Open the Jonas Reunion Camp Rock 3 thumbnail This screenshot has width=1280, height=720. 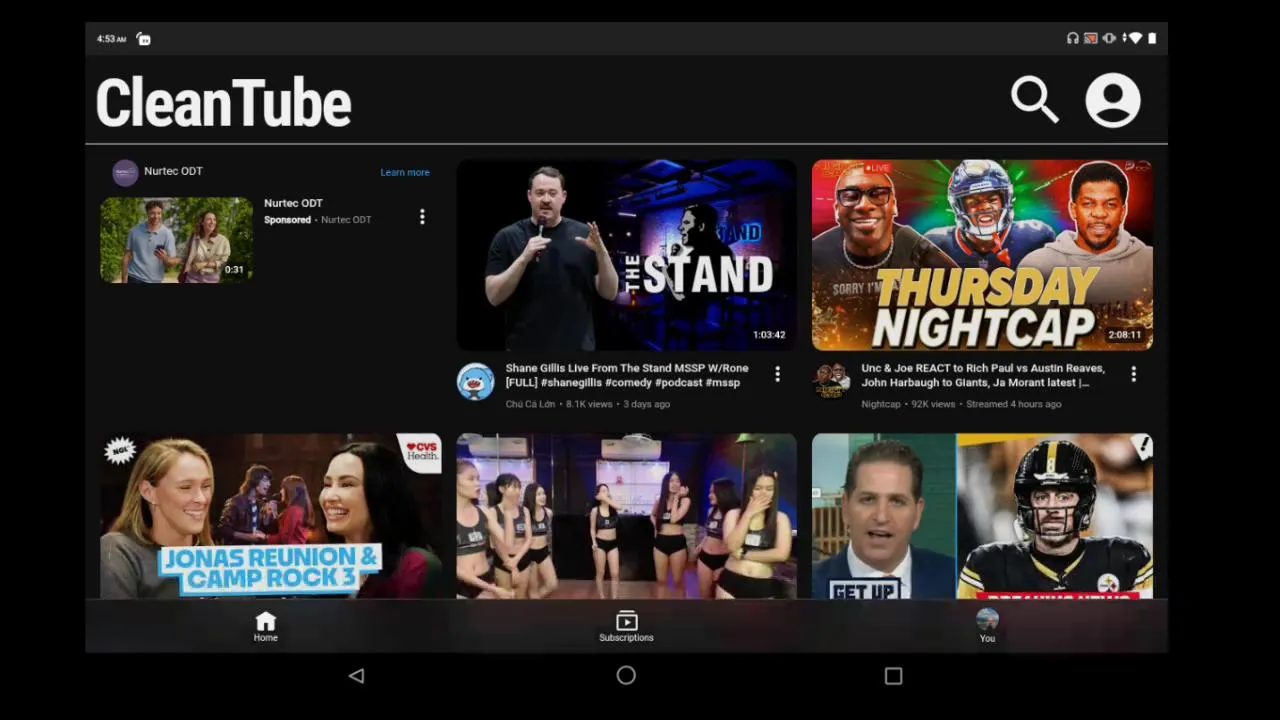tap(271, 516)
